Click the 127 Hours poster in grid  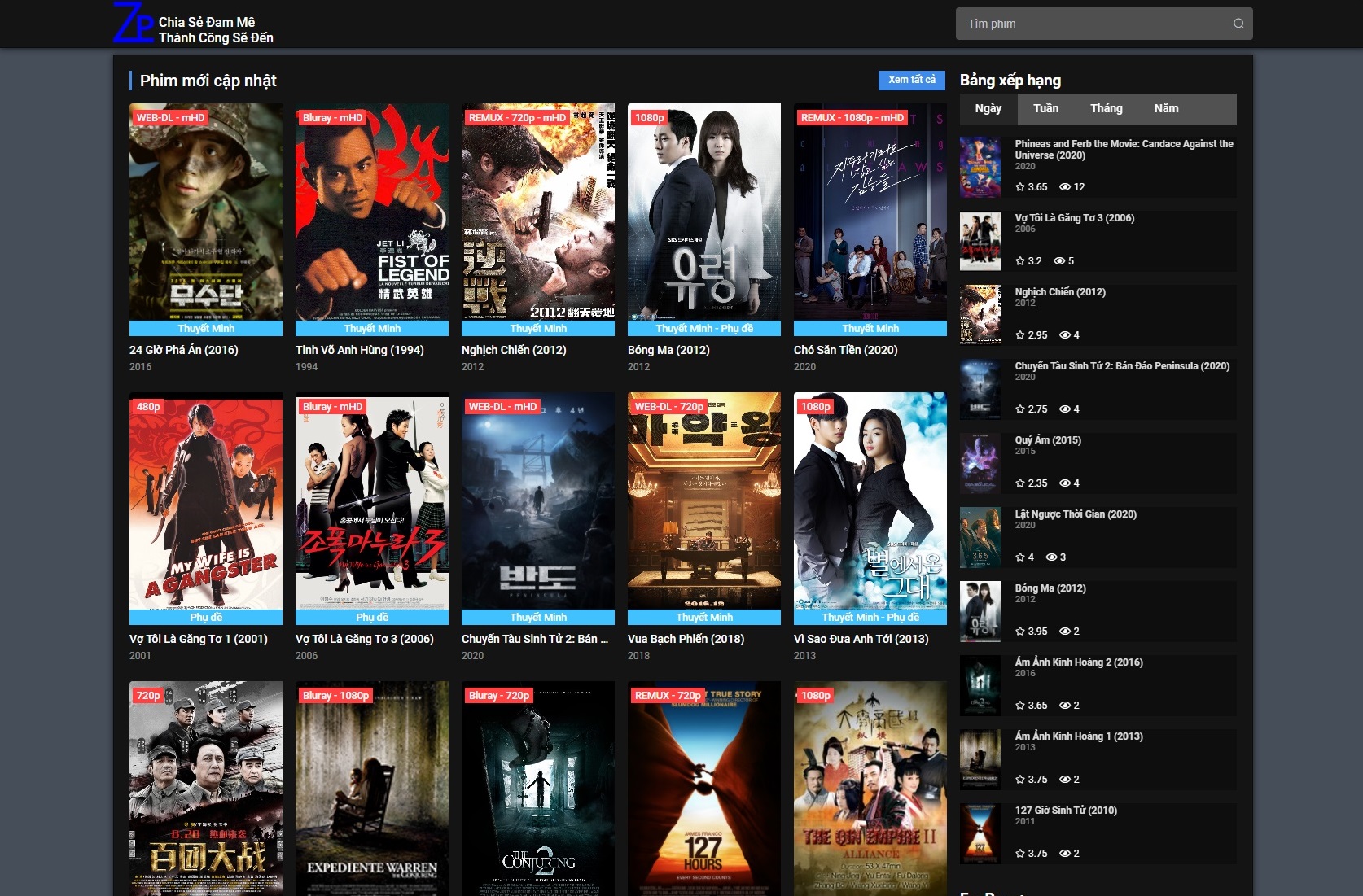(704, 789)
